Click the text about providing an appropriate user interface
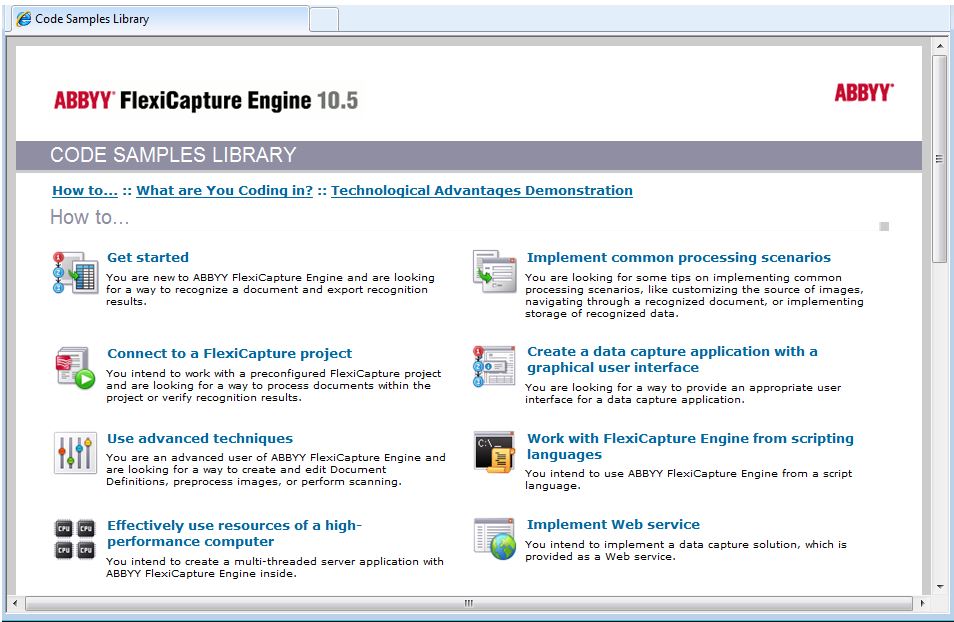Screen dimensions: 954x622 (x=683, y=393)
